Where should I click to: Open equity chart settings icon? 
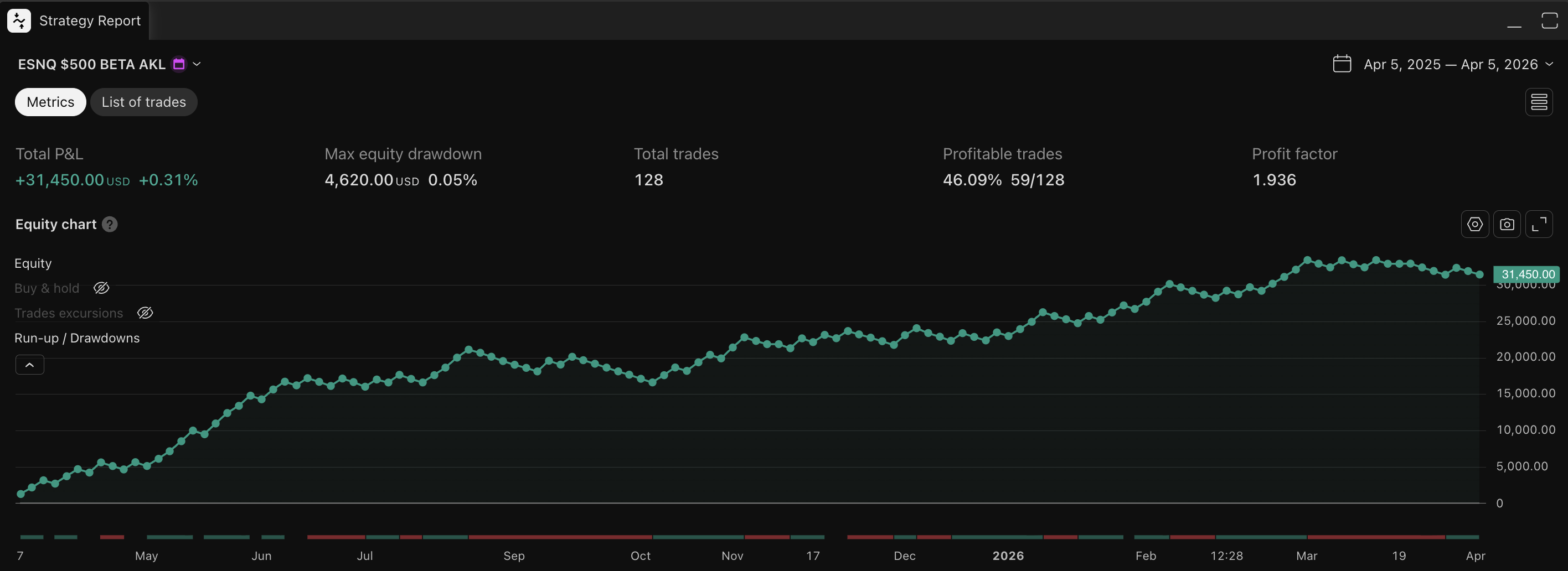coord(1474,225)
